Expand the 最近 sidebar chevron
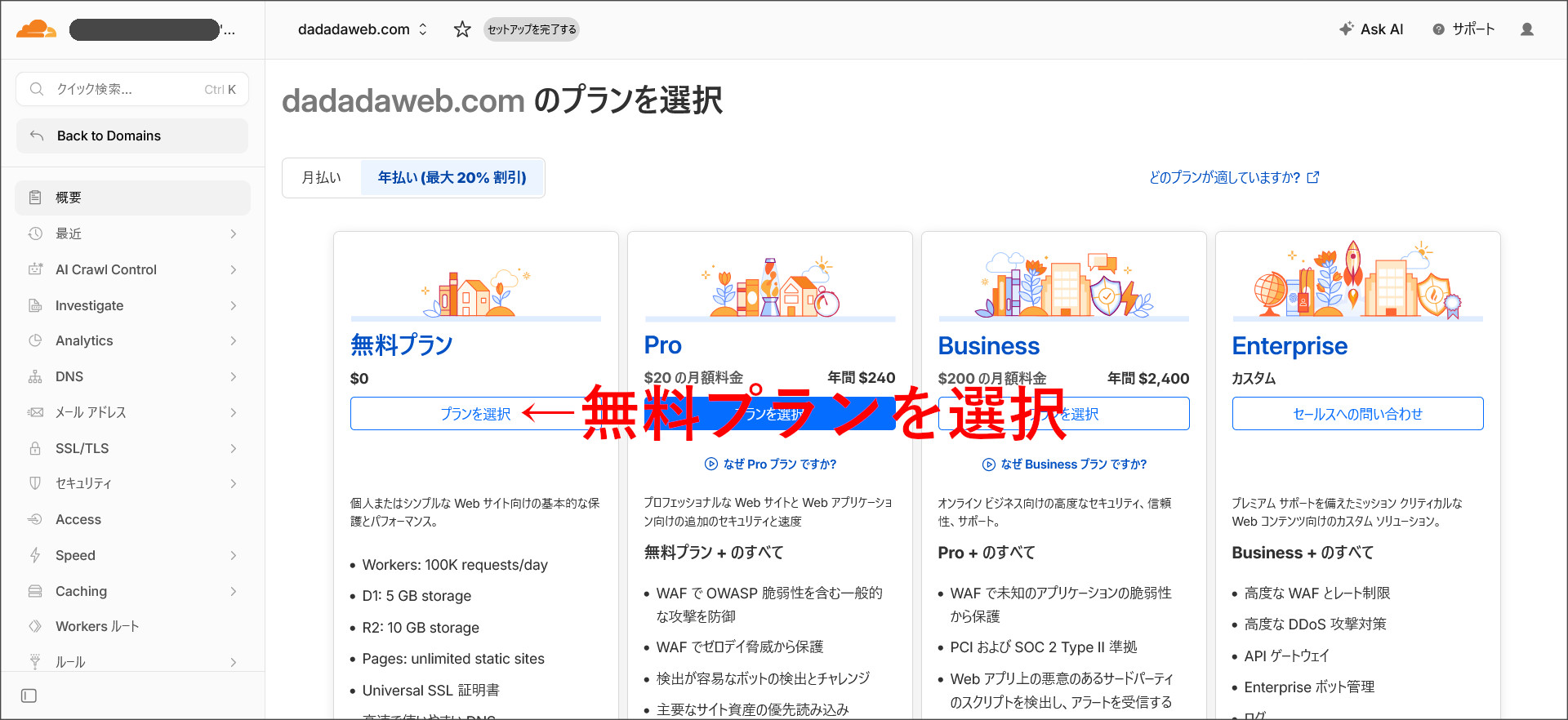 point(234,233)
